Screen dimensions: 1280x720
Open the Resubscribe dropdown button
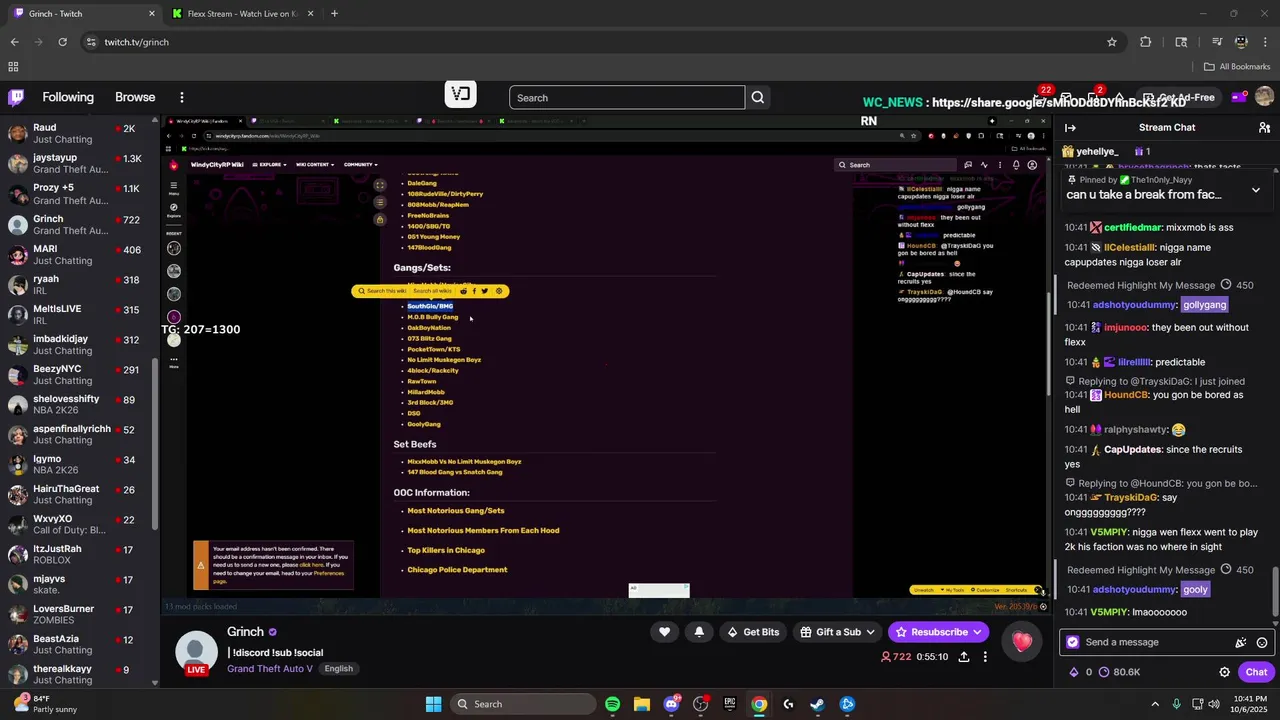pyautogui.click(x=939, y=632)
